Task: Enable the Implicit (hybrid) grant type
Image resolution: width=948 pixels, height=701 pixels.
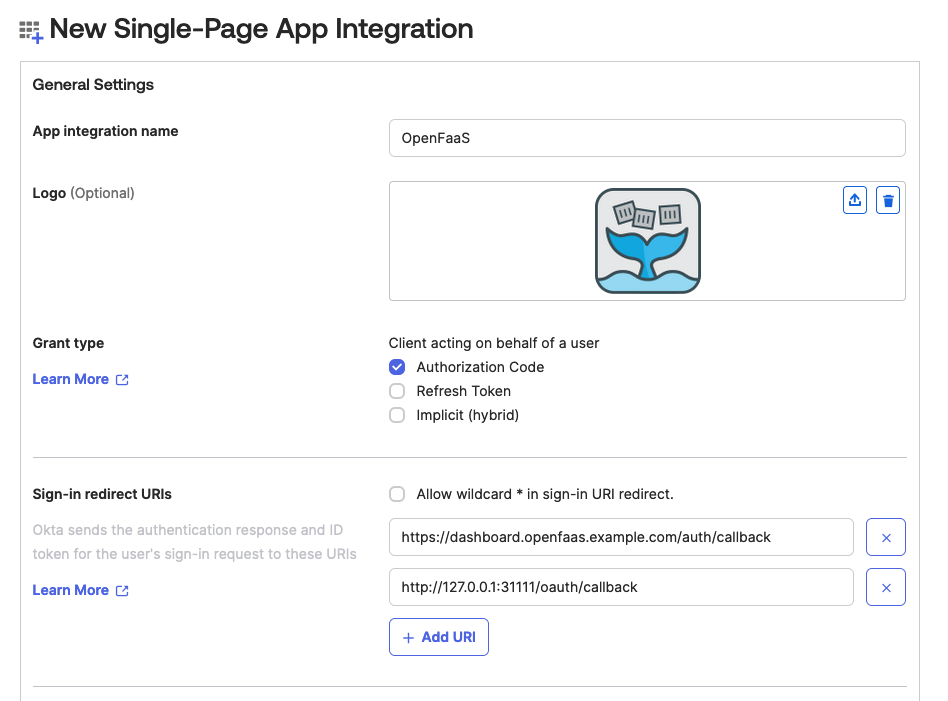Action: 397,415
